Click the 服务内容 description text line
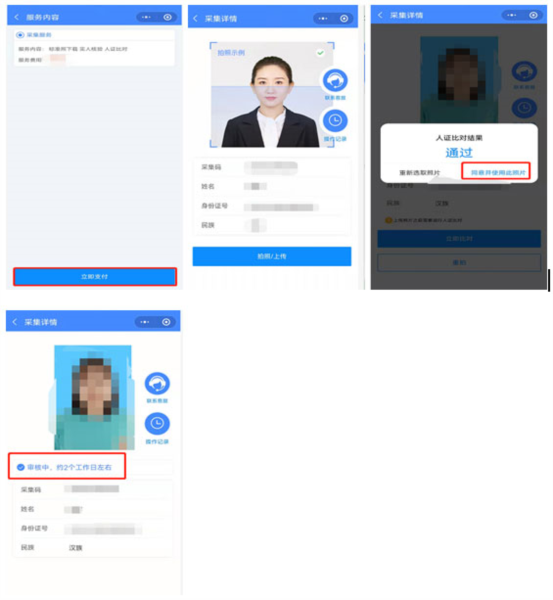Viewport: 553px width, 600px height. 73,49
